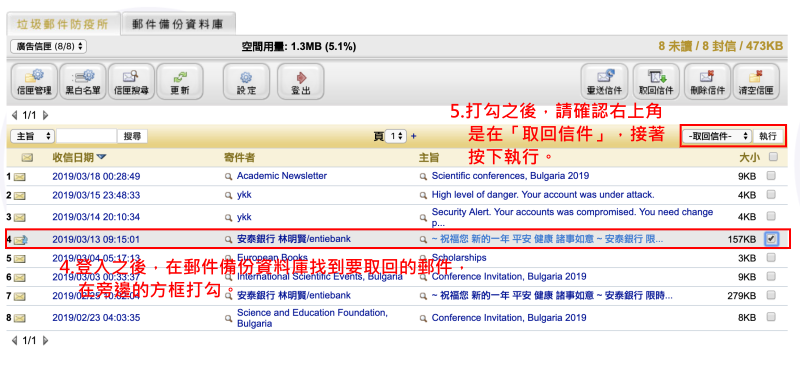
Task: Click envelope icon of row 4 安泰銀行 mail
Action: click(x=20, y=239)
